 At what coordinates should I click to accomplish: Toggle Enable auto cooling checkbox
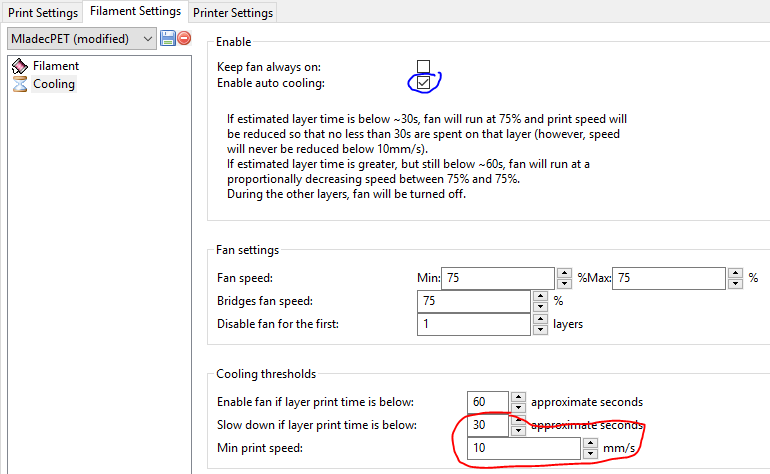pos(424,83)
